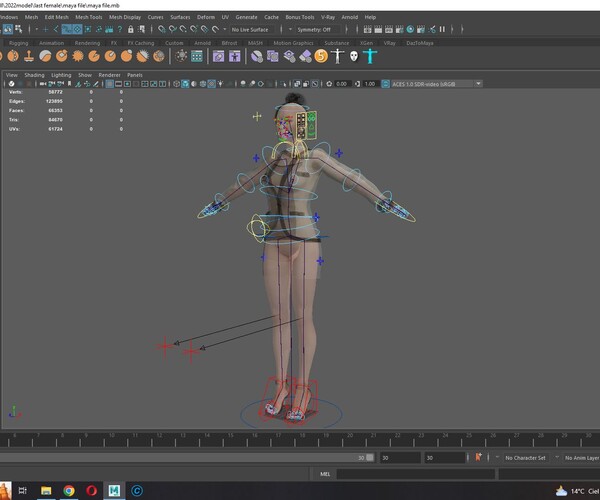The height and width of the screenshot is (500, 600).
Task: Select the spiky Fill sculpt tool
Action: point(78,56)
